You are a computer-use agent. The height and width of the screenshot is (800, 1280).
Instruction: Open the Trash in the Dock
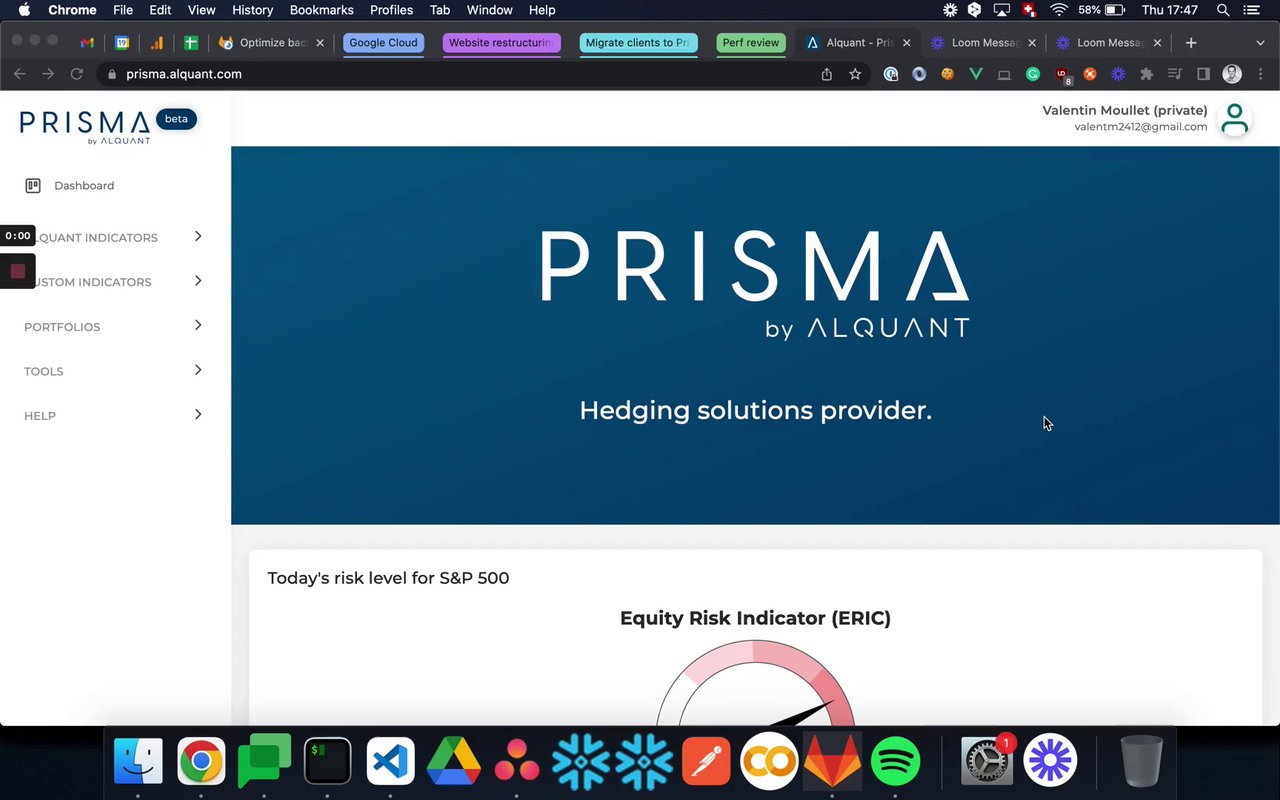click(1141, 761)
